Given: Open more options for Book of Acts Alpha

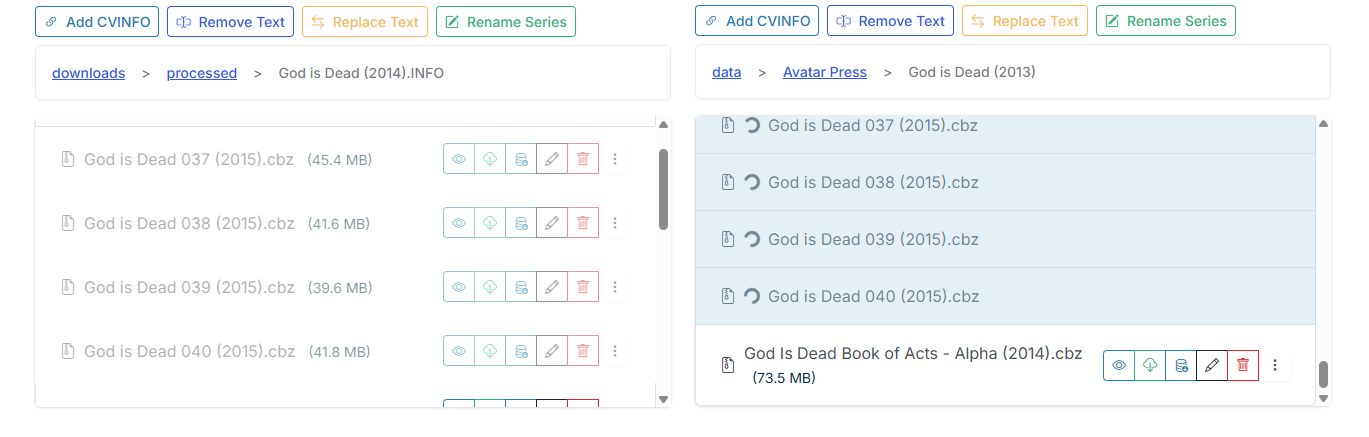Looking at the screenshot, I should coord(1275,366).
